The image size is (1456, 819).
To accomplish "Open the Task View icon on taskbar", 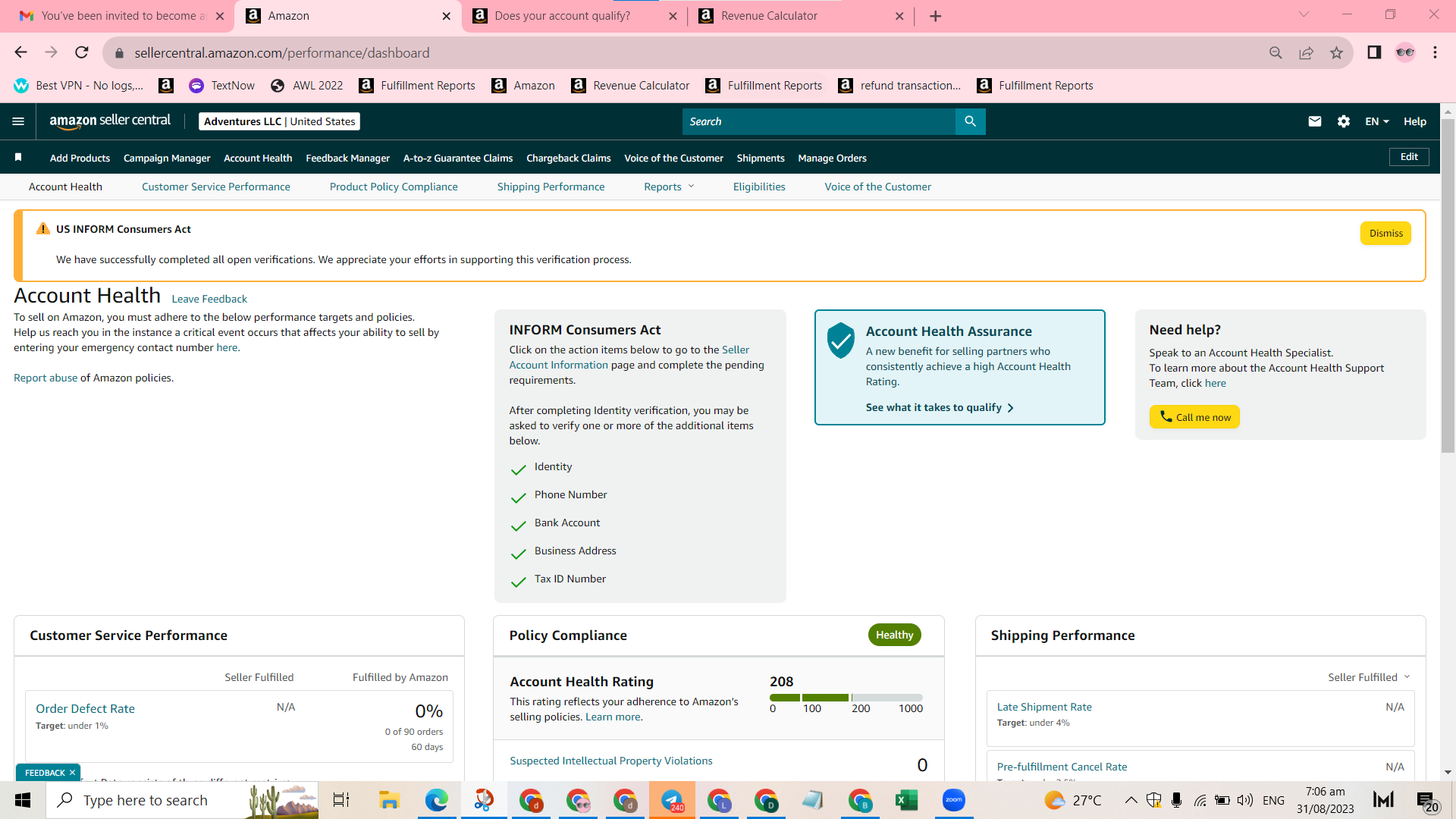I will tap(341, 800).
